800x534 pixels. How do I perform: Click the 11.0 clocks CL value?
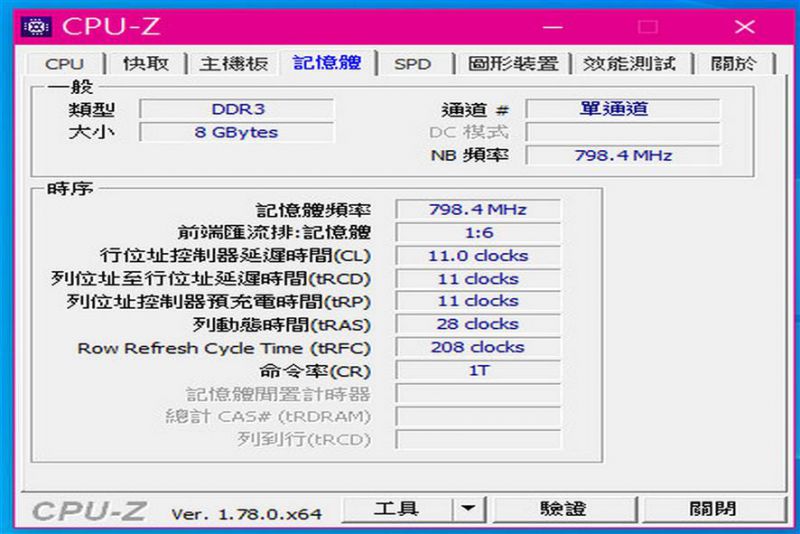(478, 256)
